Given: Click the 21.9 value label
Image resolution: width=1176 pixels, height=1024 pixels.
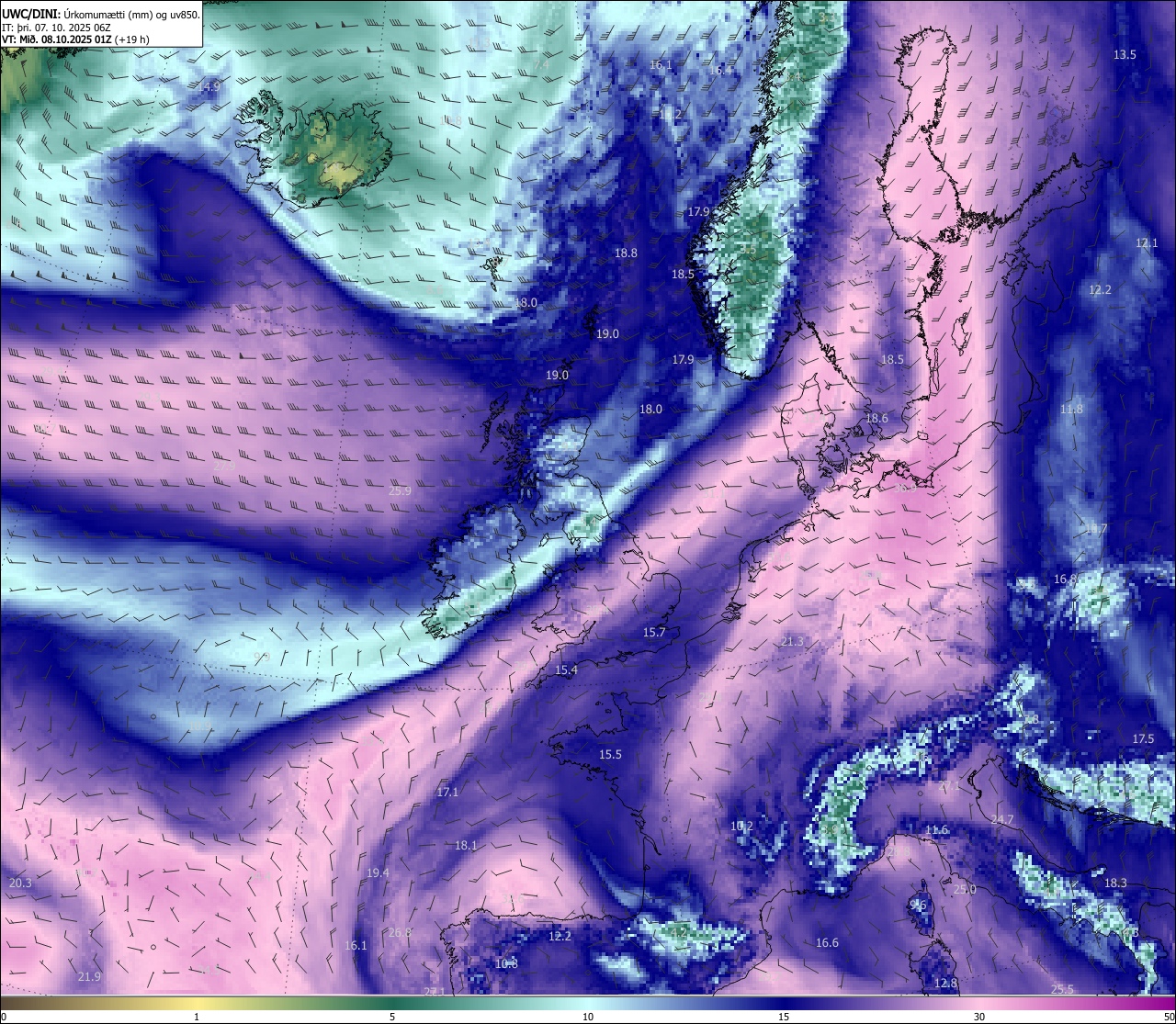Looking at the screenshot, I should pos(89,977).
